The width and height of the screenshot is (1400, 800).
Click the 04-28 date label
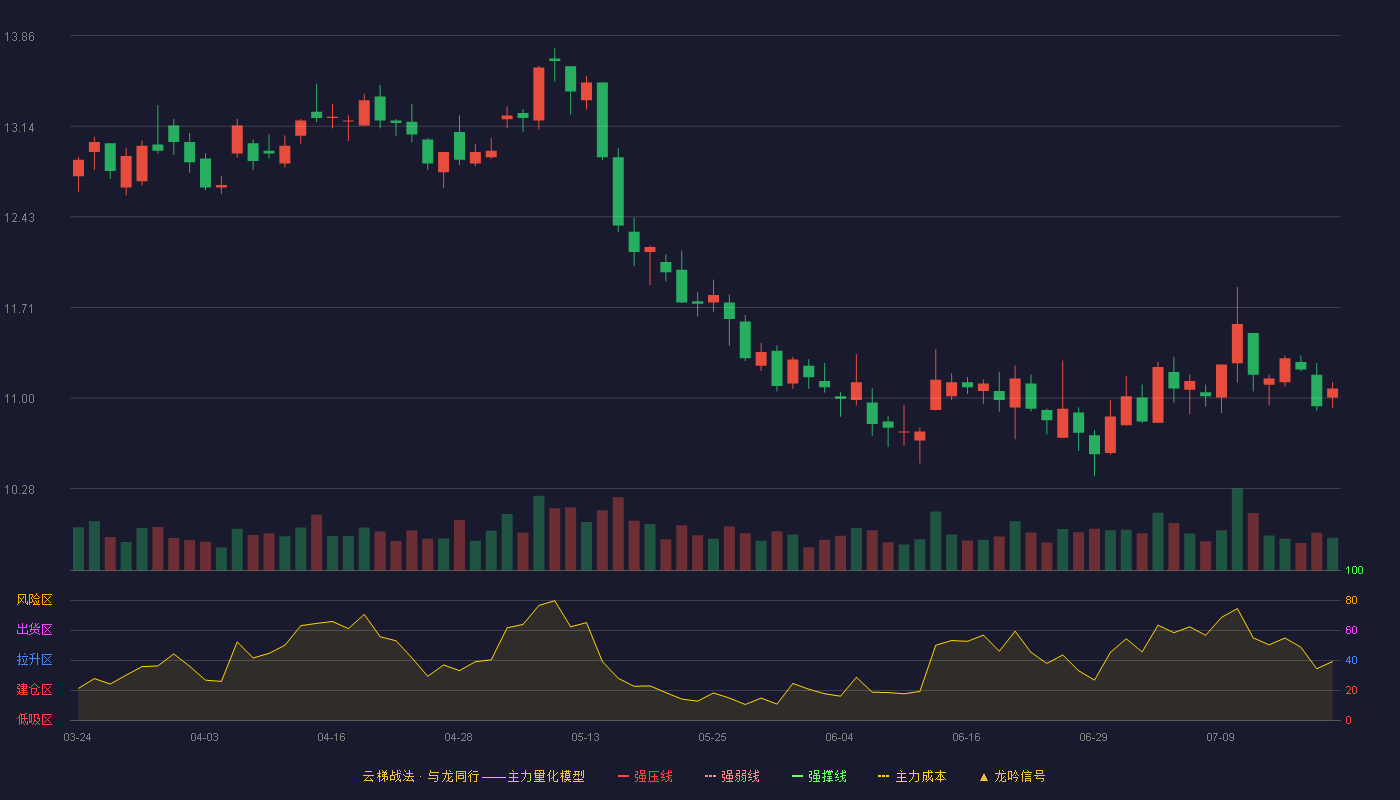(x=458, y=737)
